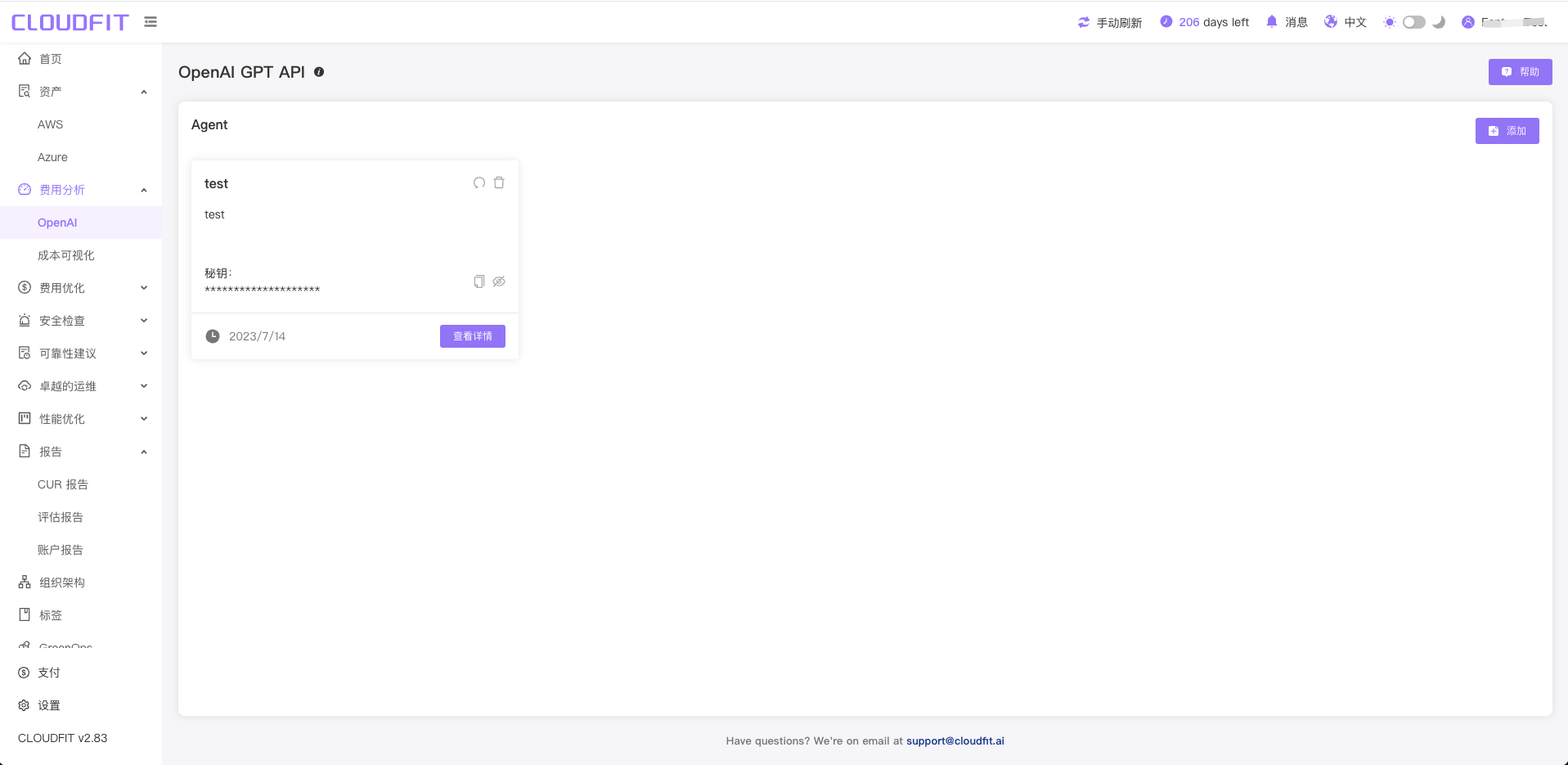
Task: Expand the 可靠性建议 menu chevron
Action: click(x=144, y=353)
